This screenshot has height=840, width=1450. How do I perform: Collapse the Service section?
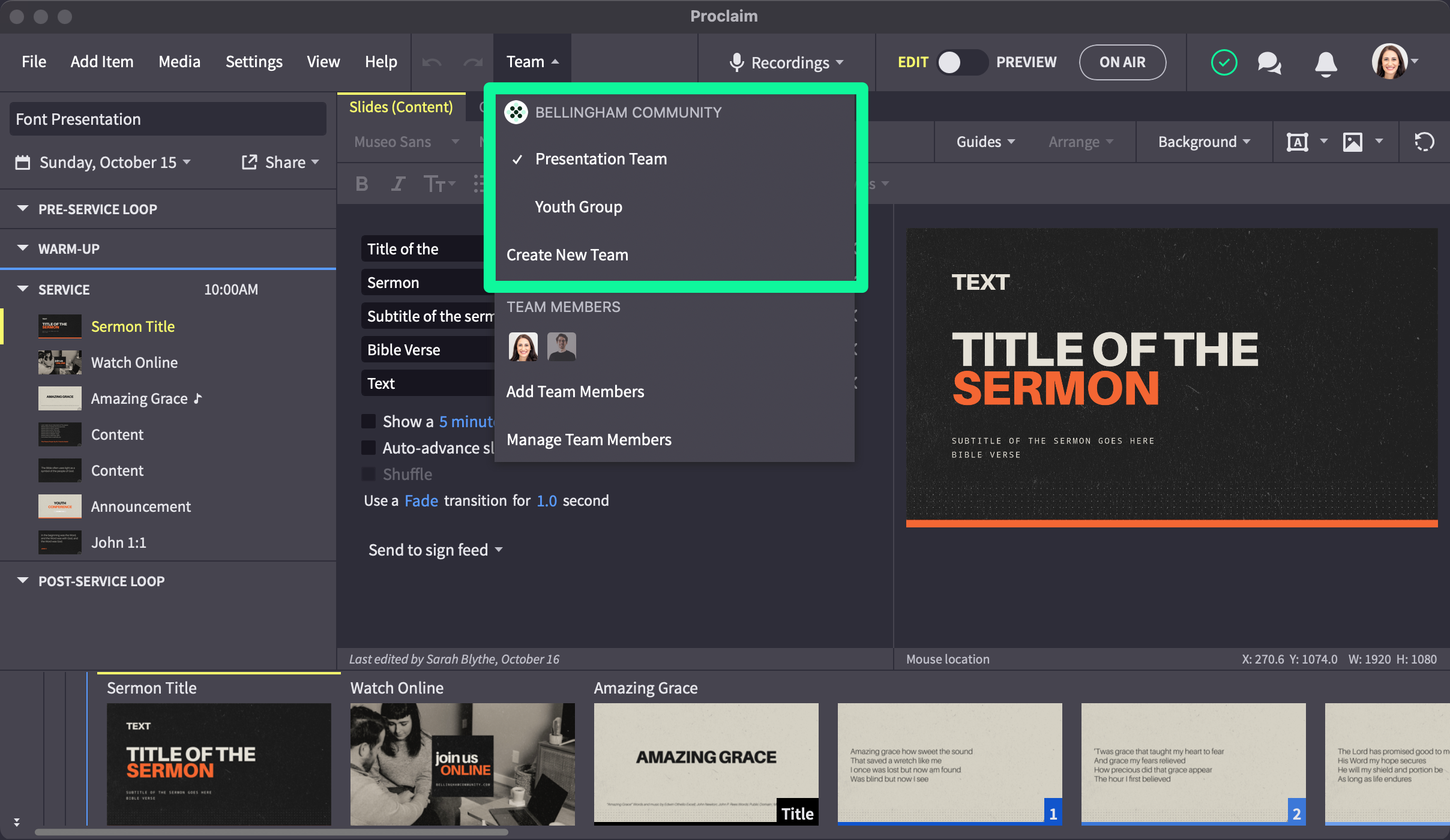23,289
